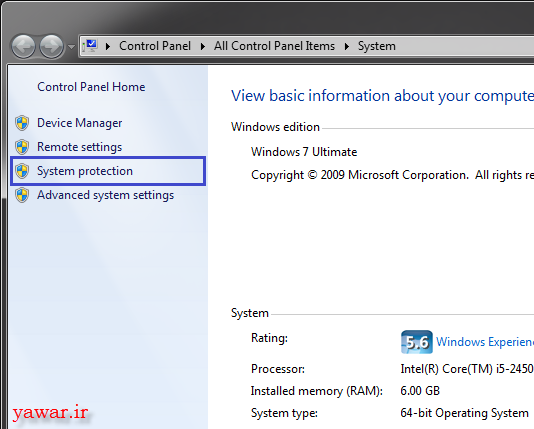Expand arrow before System breadcrumb
This screenshot has height=429, width=534.
(x=347, y=46)
